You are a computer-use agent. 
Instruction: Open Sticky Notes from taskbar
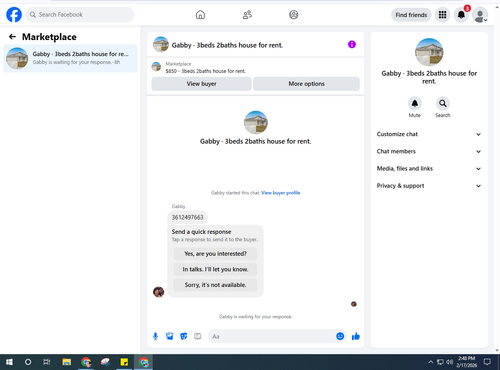coord(124,362)
